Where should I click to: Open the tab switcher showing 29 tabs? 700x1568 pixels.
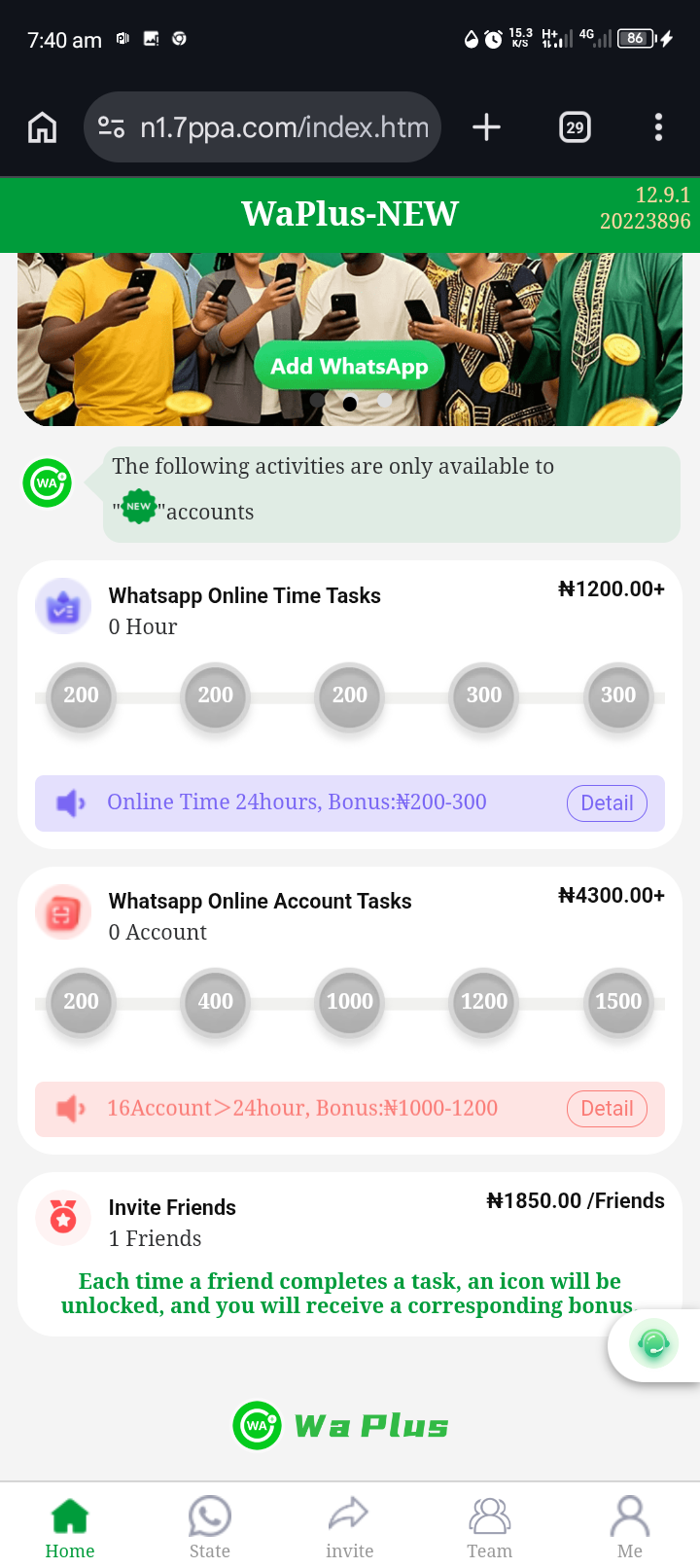tap(575, 127)
